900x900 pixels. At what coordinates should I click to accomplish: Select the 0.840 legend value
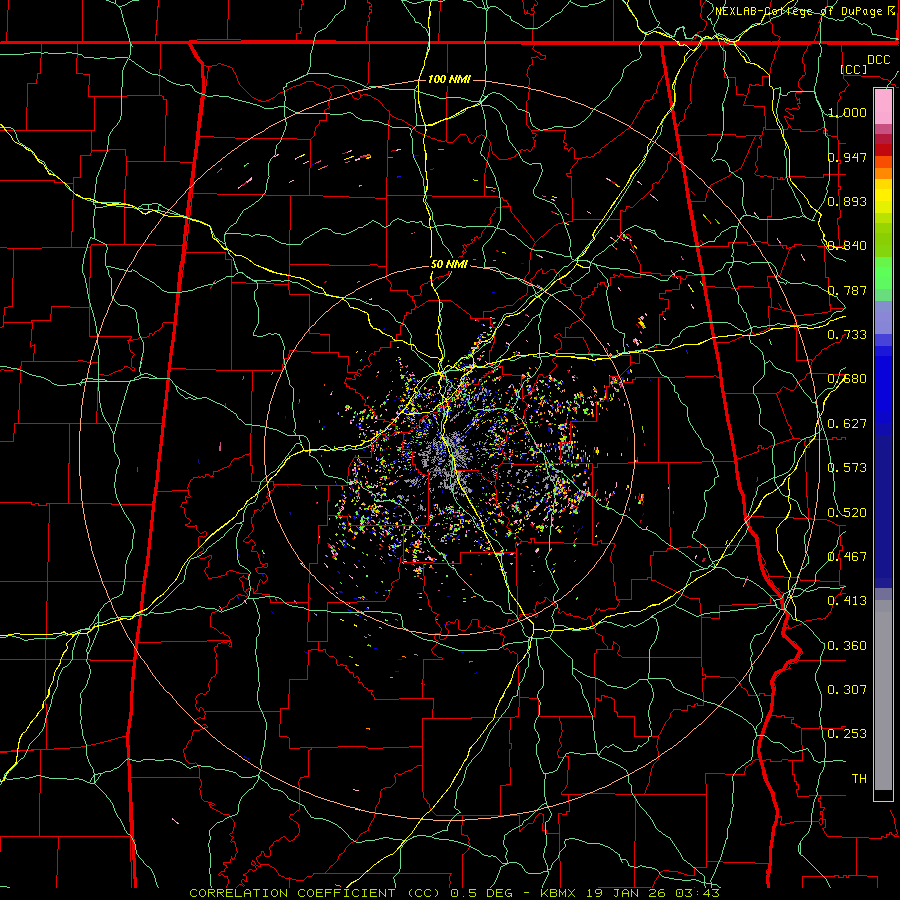(x=847, y=246)
